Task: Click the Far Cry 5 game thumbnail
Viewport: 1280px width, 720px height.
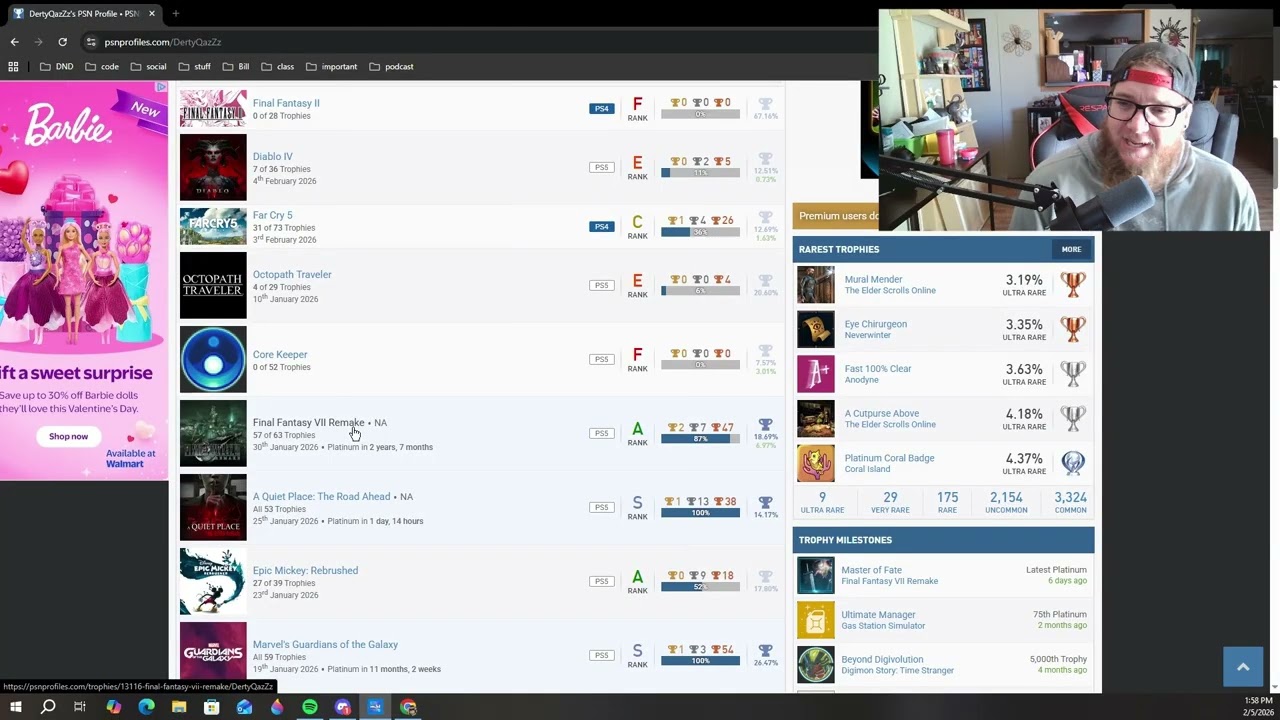Action: [x=213, y=226]
